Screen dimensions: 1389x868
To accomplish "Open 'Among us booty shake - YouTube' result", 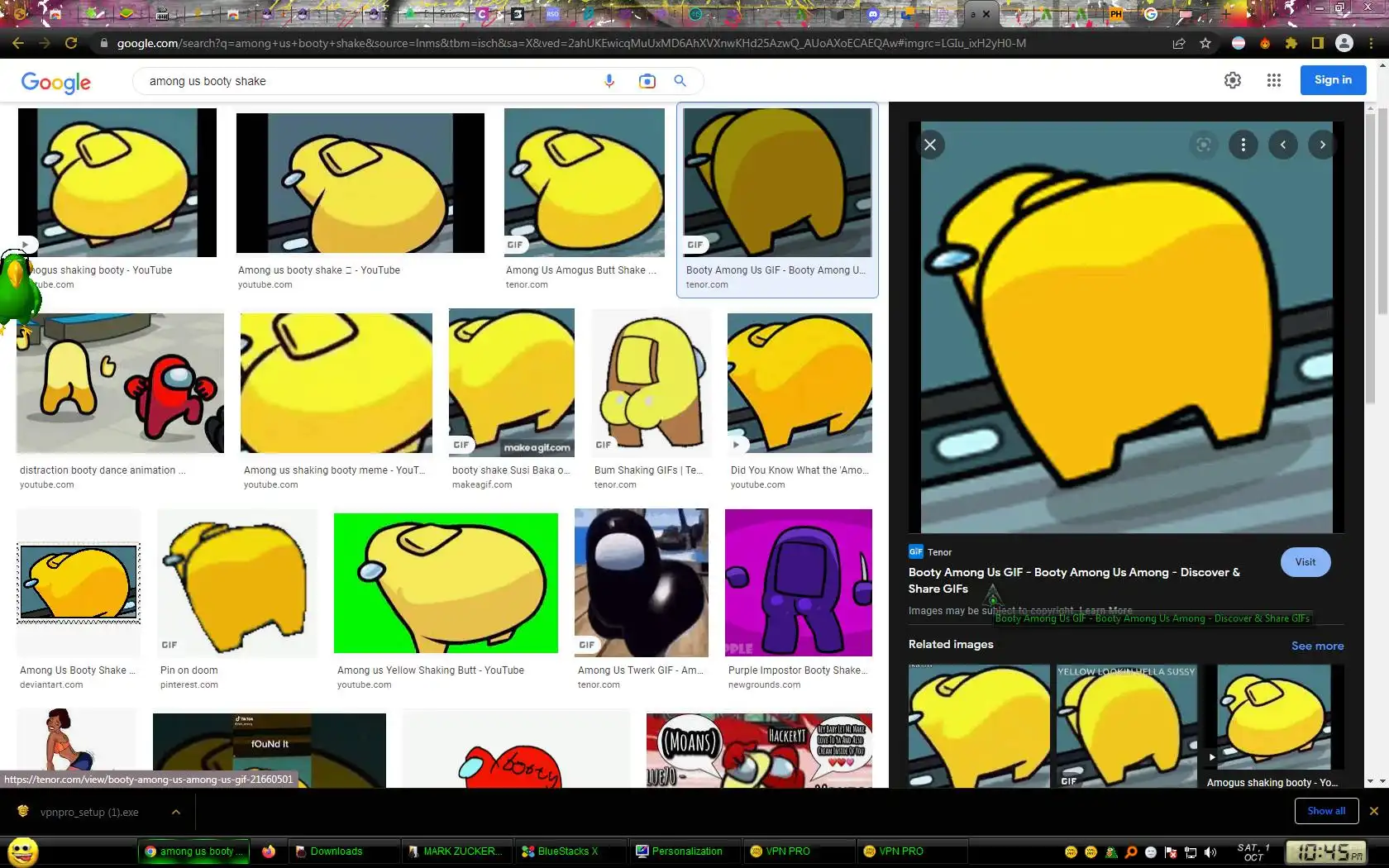I will tap(360, 182).
